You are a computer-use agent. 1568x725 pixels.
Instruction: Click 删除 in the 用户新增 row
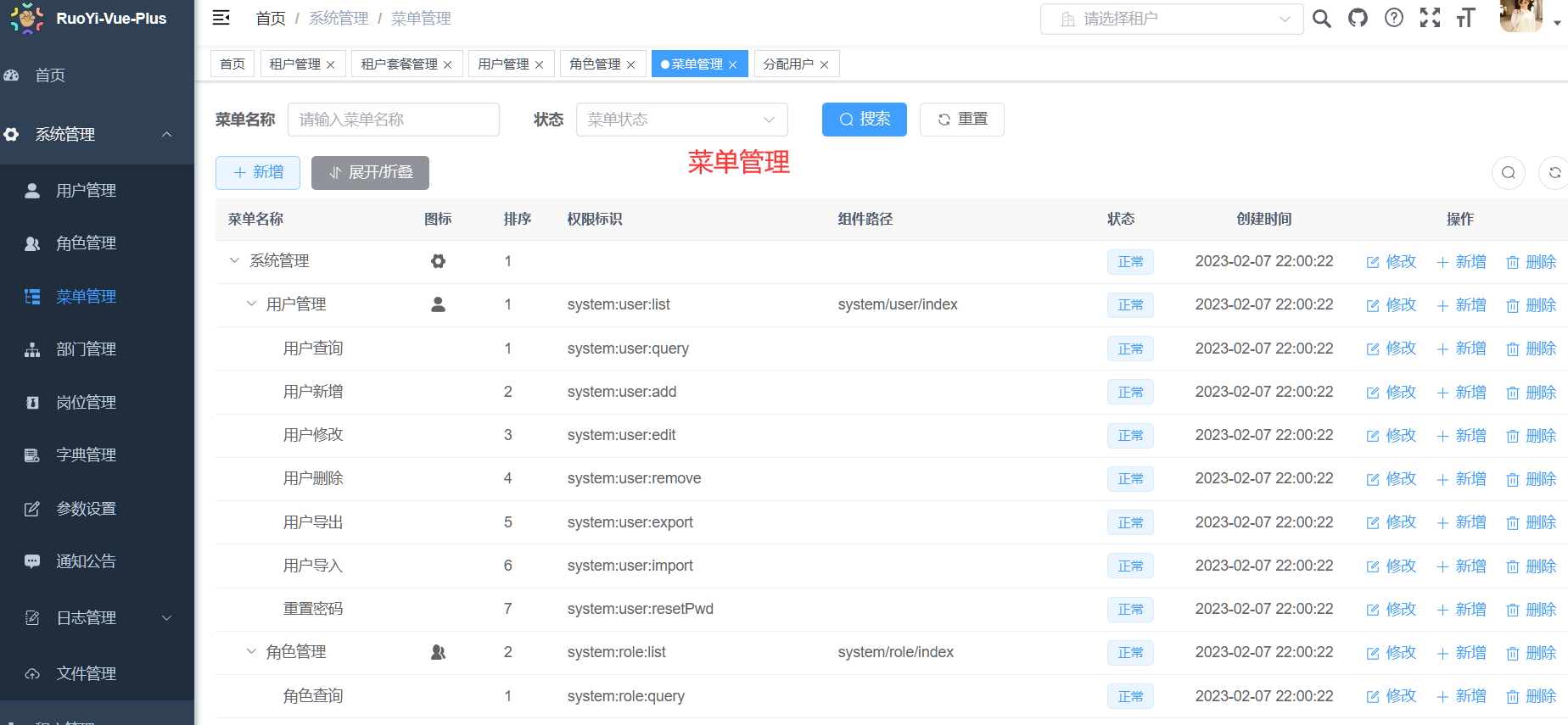point(1532,392)
